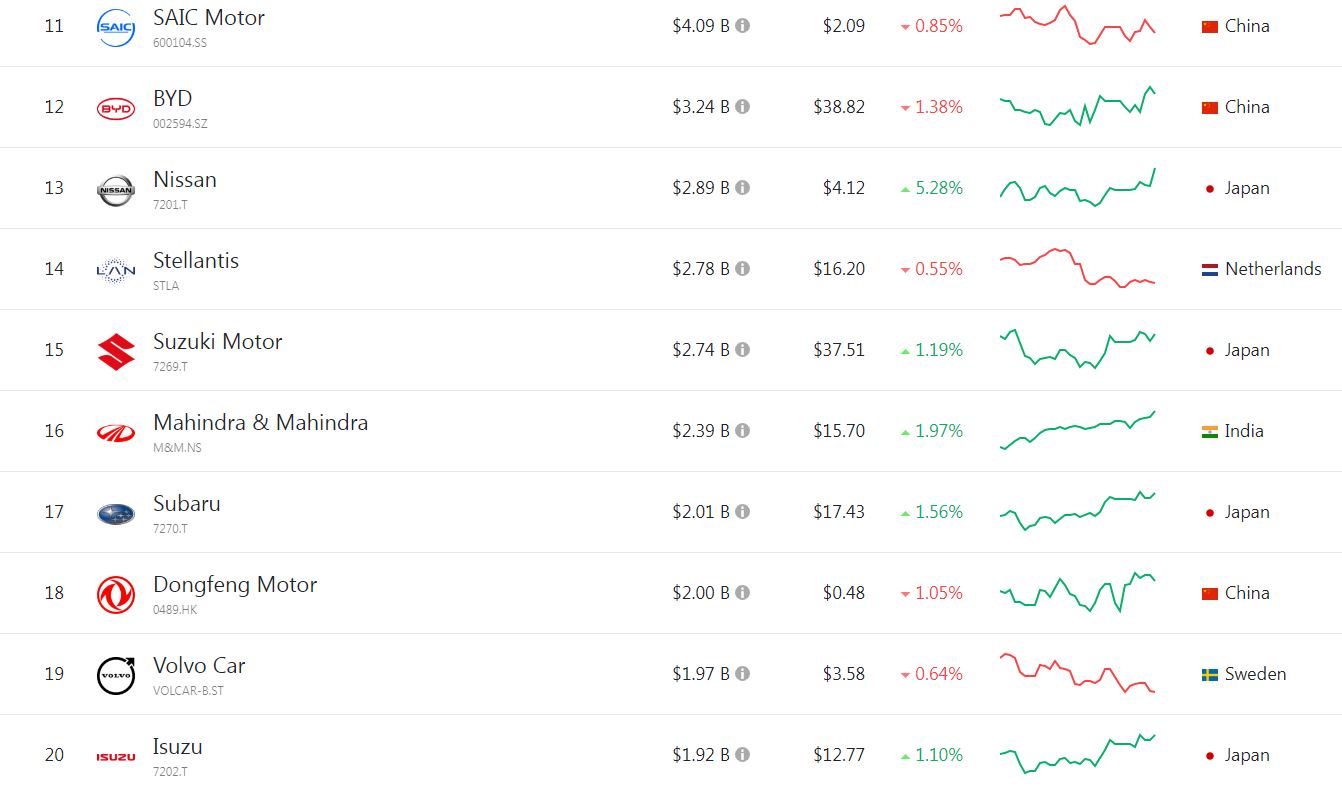
Task: Open the Dongfeng Motor company page
Action: click(235, 585)
